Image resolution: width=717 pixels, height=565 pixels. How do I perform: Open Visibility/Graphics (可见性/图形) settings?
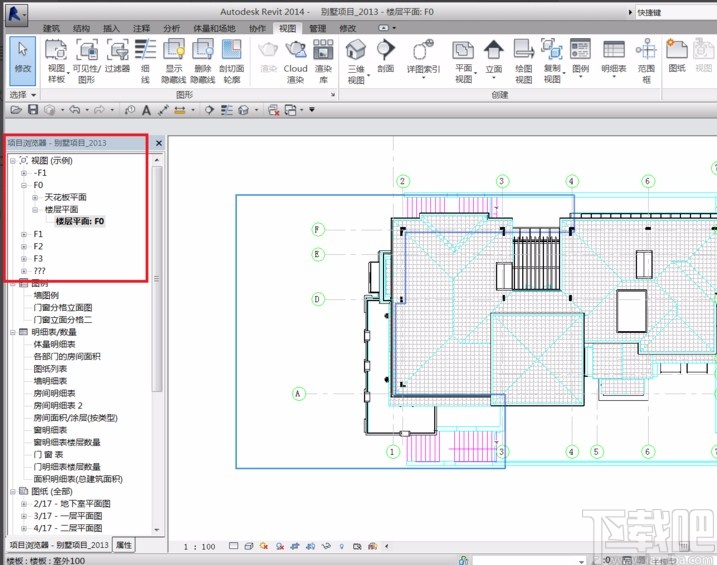click(x=86, y=61)
